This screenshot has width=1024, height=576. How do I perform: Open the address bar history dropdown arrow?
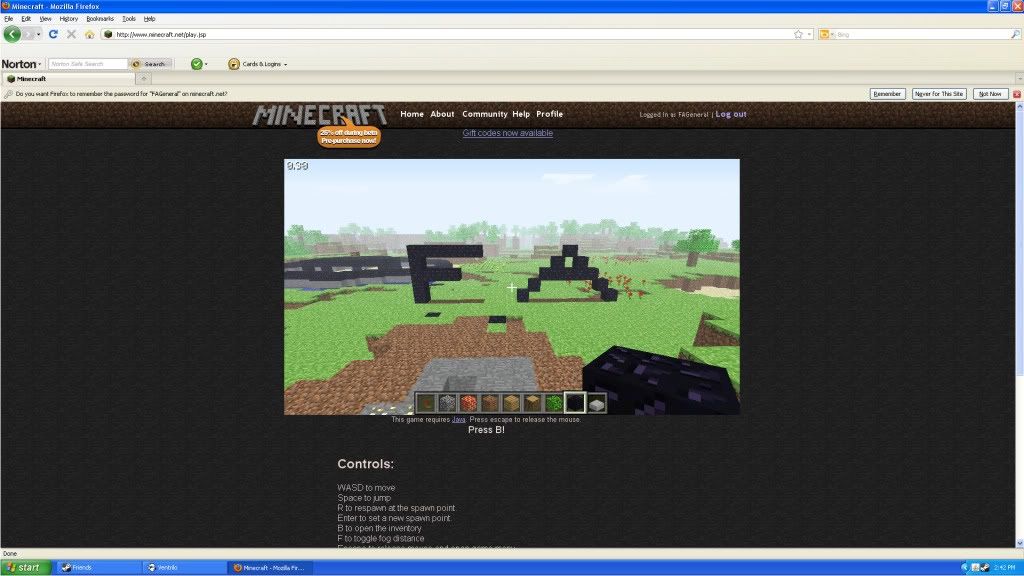coord(809,34)
